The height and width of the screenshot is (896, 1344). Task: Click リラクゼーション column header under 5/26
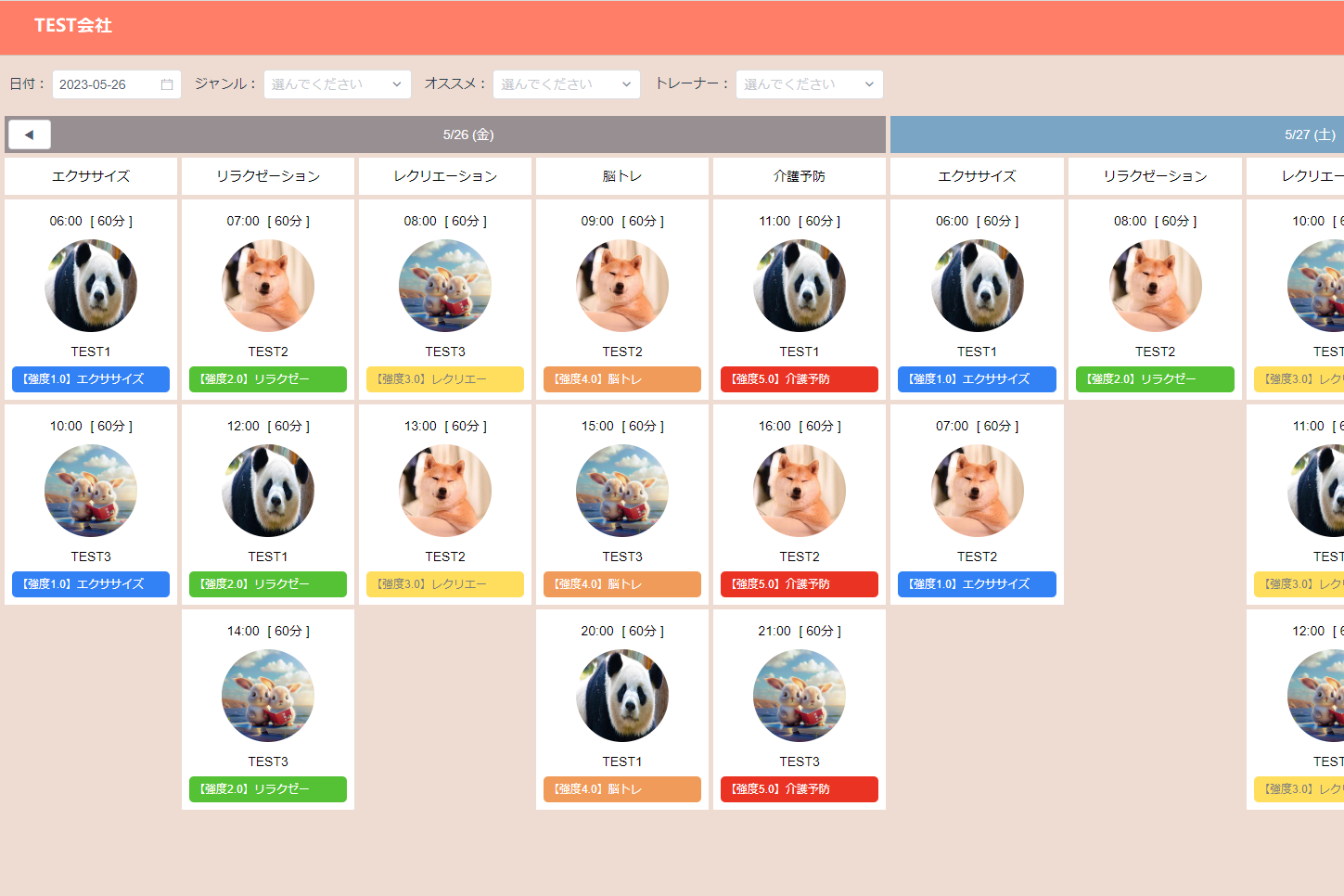click(268, 176)
